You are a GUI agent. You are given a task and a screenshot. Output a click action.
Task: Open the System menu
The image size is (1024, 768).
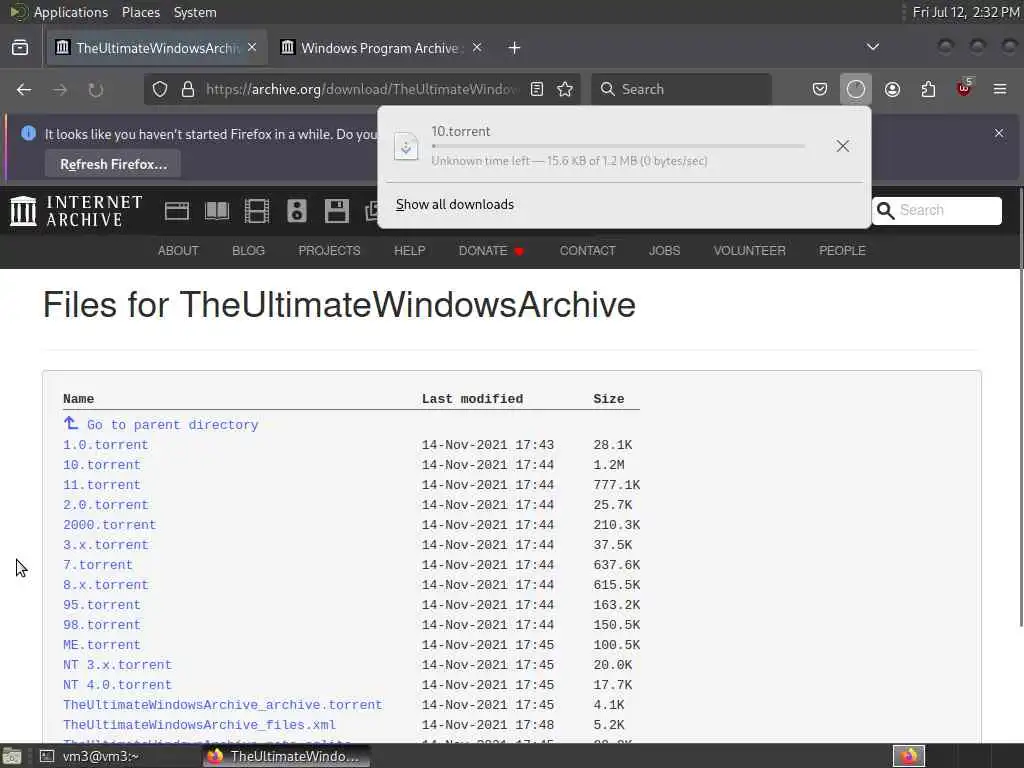195,12
